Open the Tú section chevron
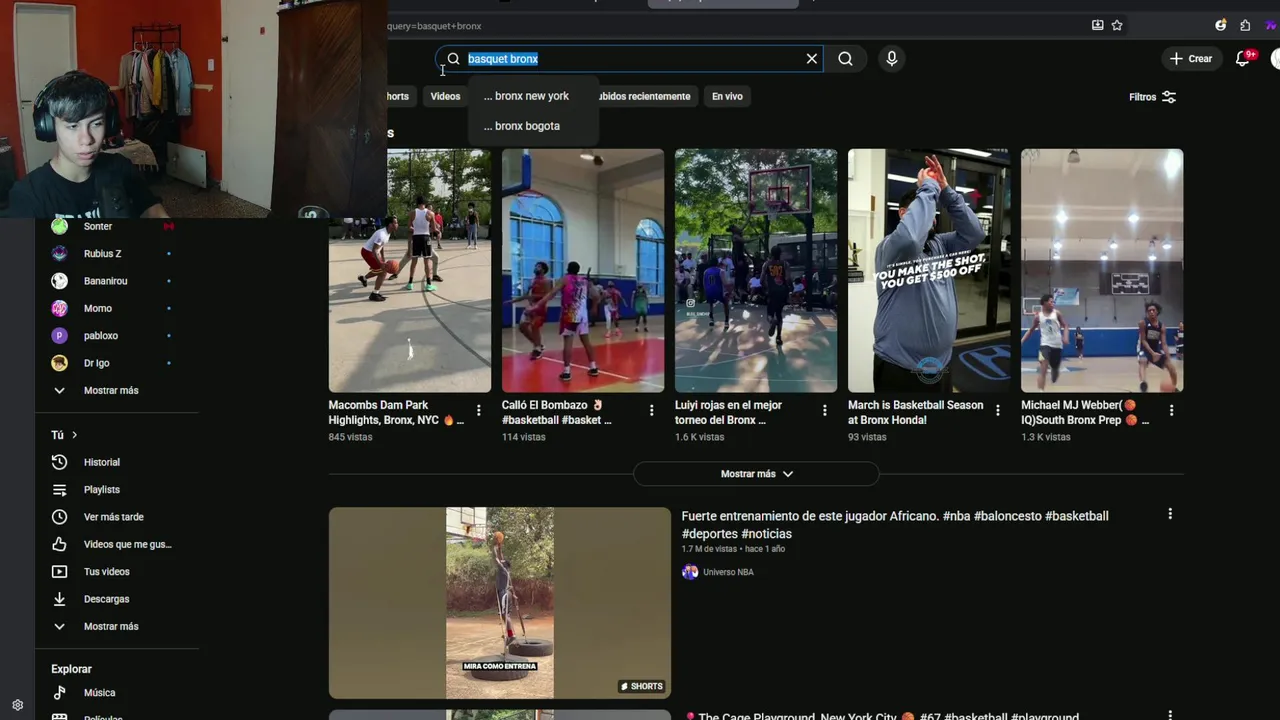The height and width of the screenshot is (720, 1280). tap(74, 435)
